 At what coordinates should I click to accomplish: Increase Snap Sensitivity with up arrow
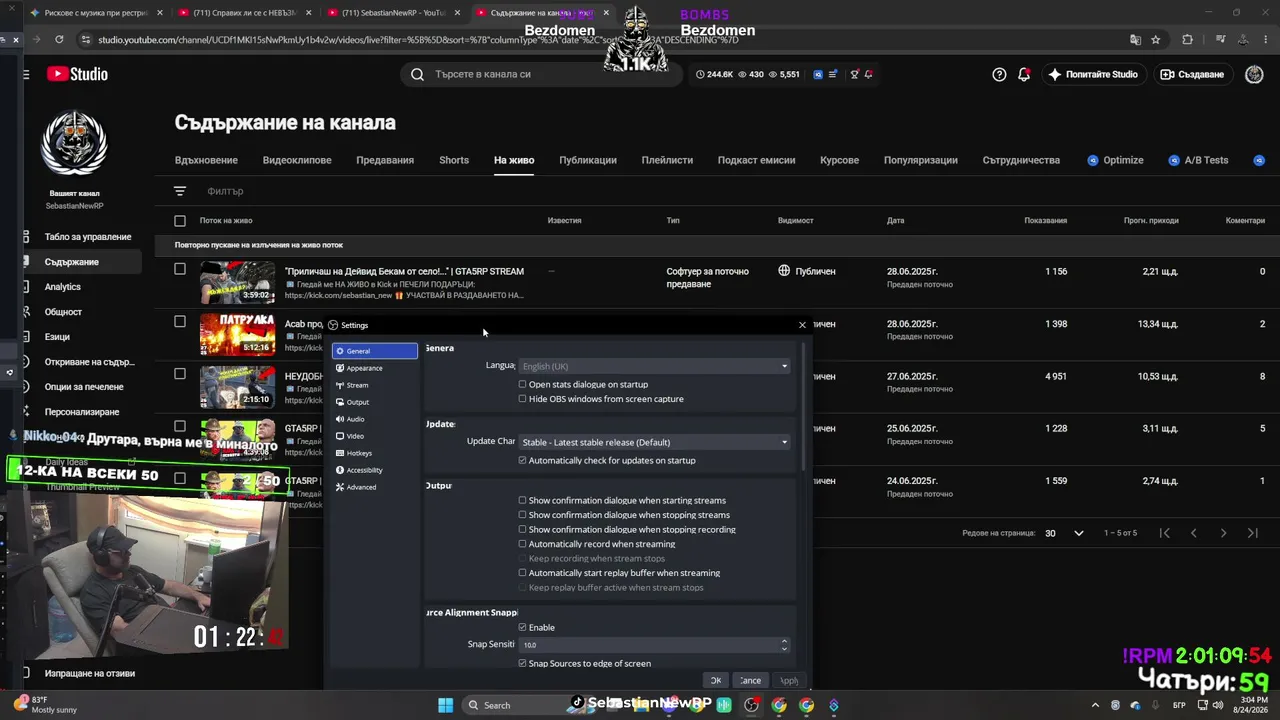[x=784, y=641]
